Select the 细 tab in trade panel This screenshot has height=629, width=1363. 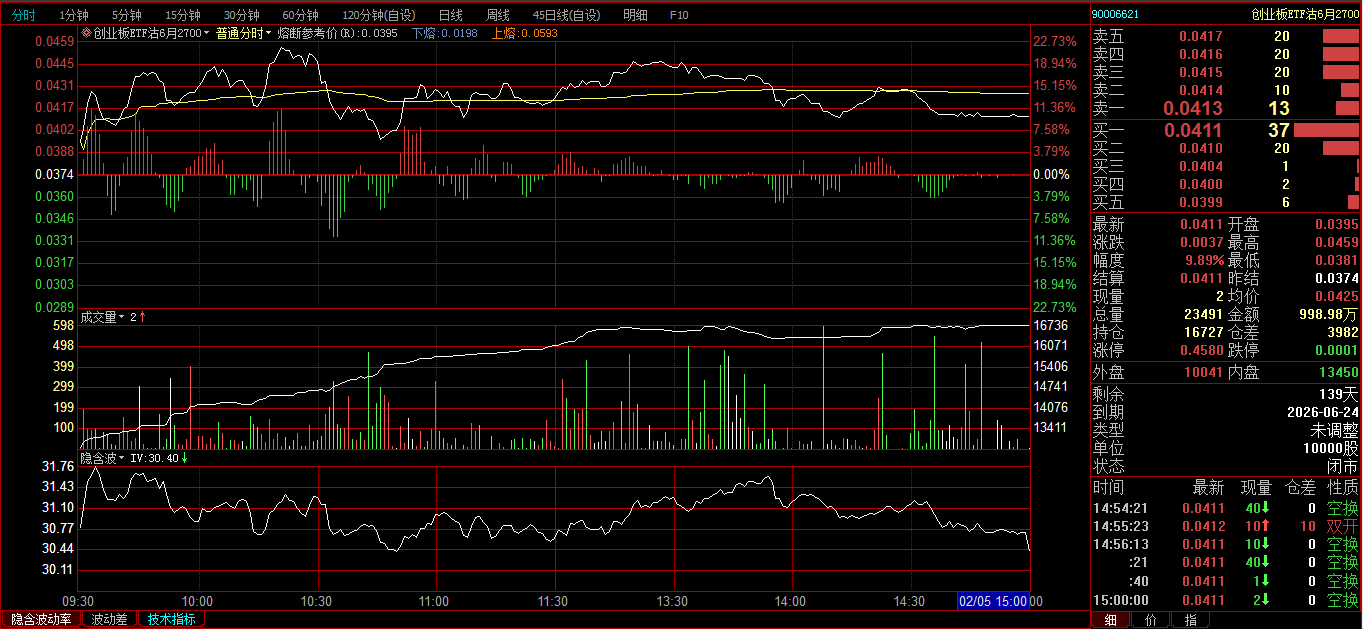(1109, 620)
